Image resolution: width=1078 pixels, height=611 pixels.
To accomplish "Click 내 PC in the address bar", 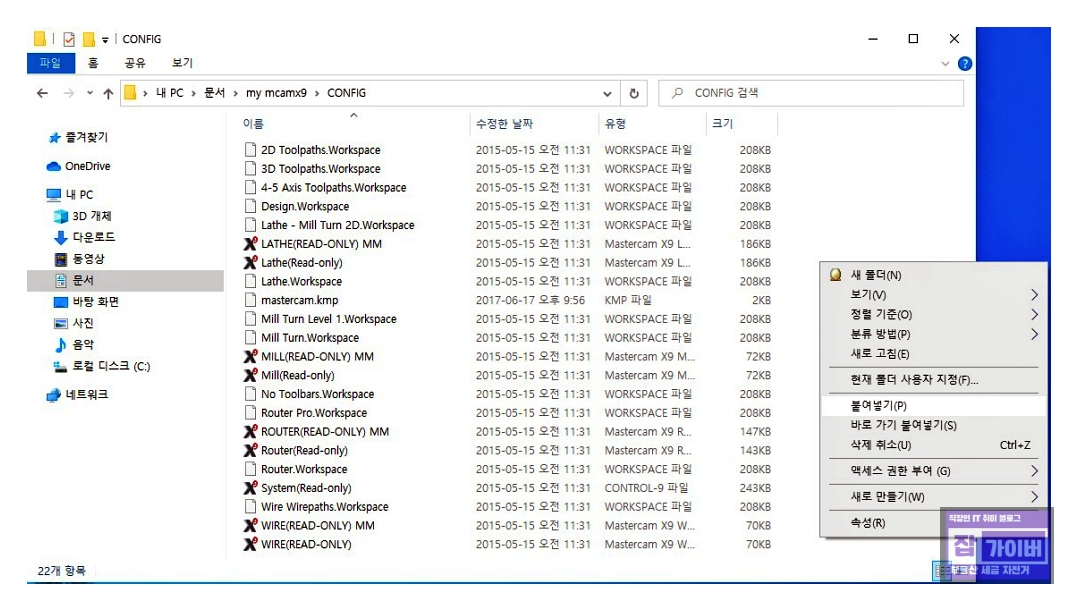I will pyautogui.click(x=169, y=93).
